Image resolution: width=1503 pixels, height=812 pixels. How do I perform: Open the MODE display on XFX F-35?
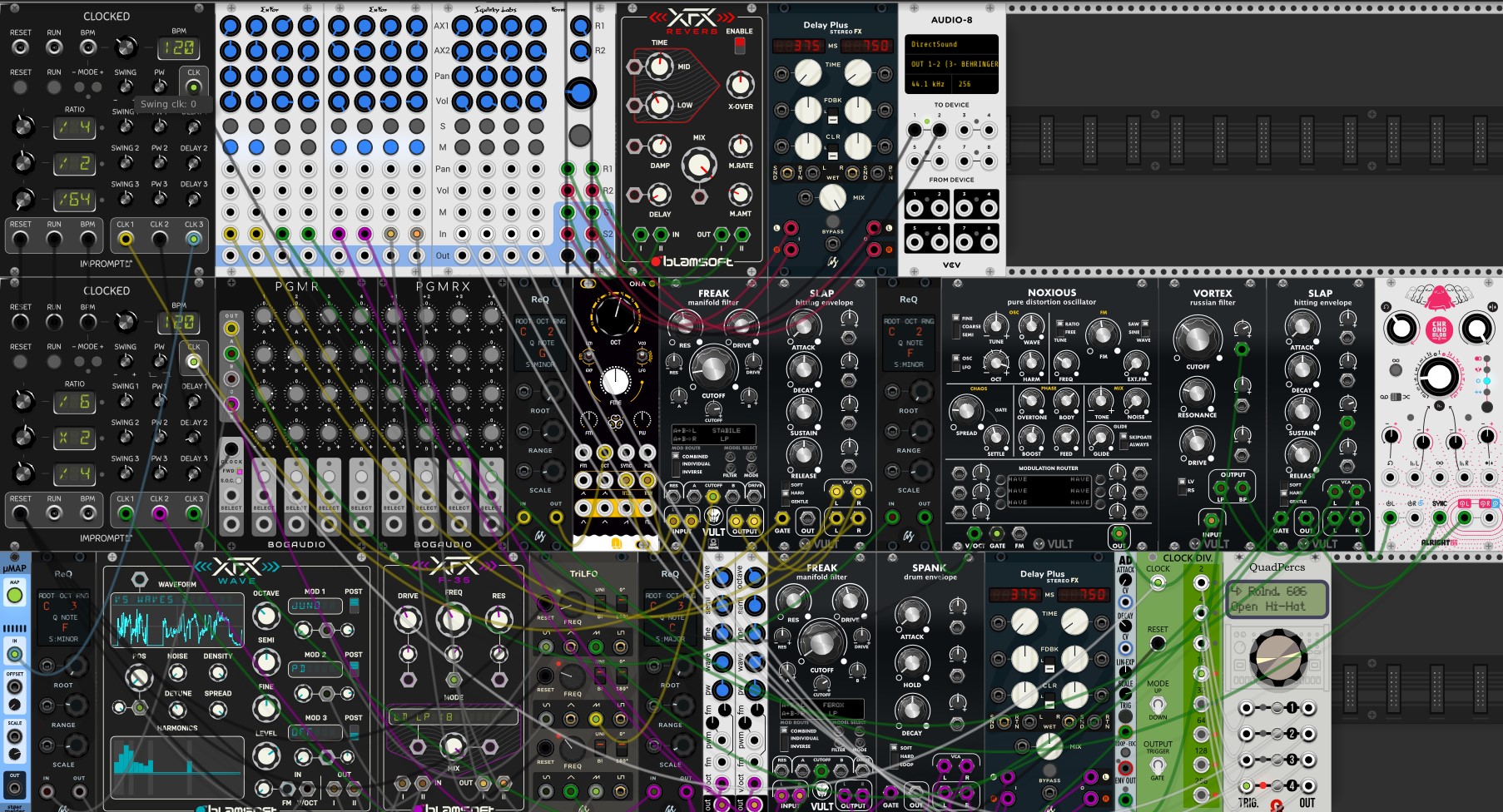tap(453, 716)
